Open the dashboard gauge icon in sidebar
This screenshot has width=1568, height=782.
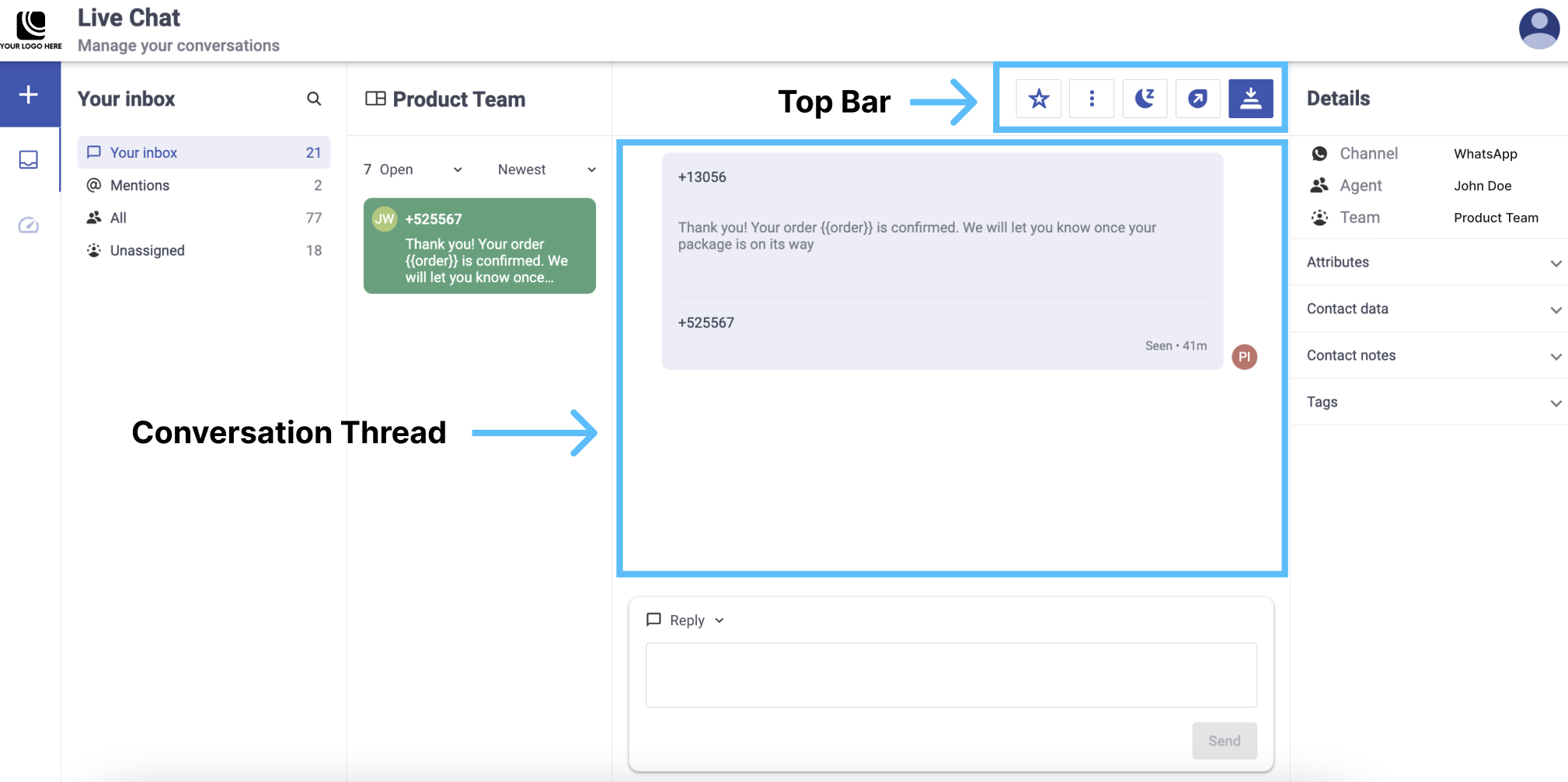click(x=29, y=225)
